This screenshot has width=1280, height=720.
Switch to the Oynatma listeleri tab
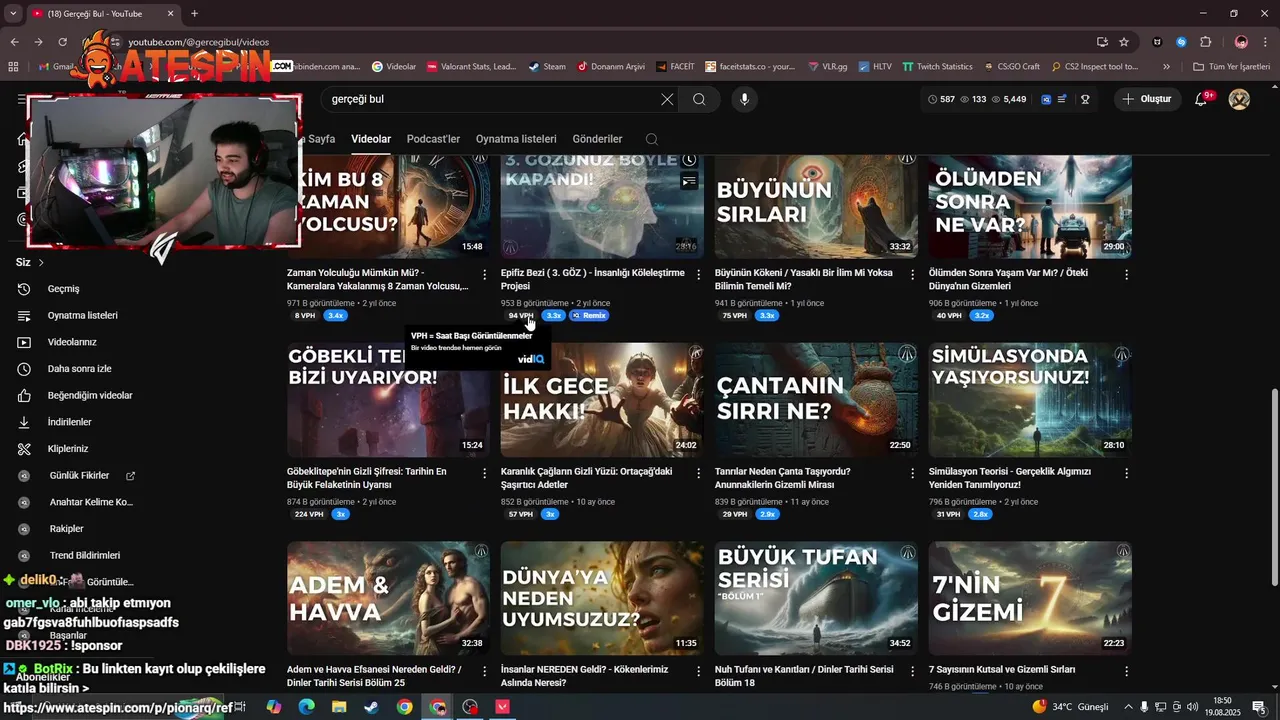[516, 139]
